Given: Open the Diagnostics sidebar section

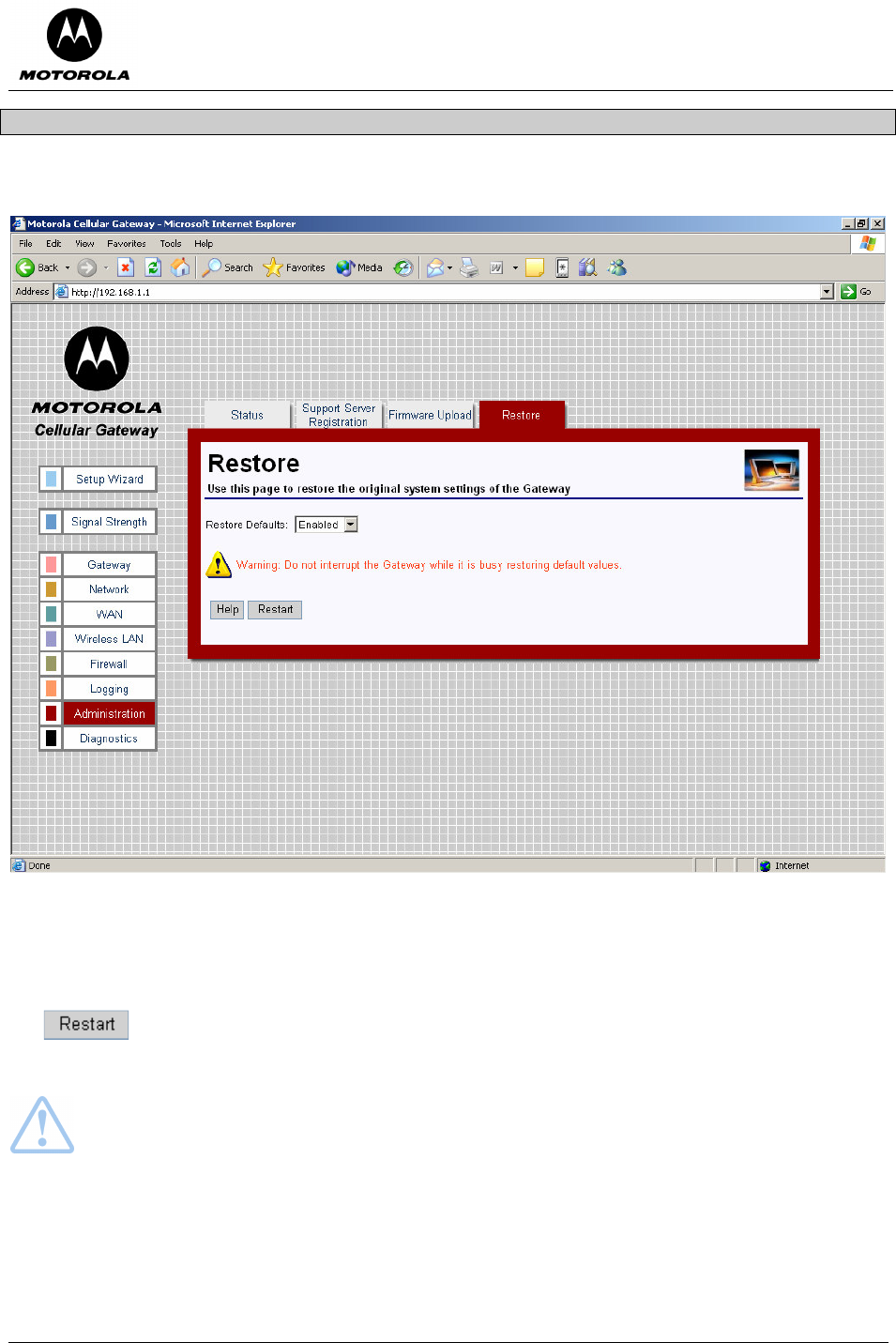Looking at the screenshot, I should pyautogui.click(x=109, y=739).
